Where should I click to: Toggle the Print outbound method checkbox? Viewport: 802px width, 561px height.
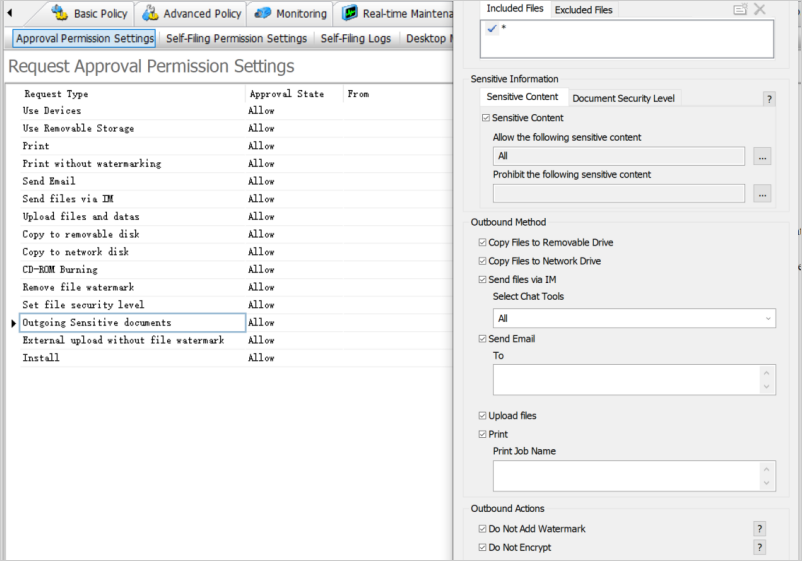tap(482, 434)
